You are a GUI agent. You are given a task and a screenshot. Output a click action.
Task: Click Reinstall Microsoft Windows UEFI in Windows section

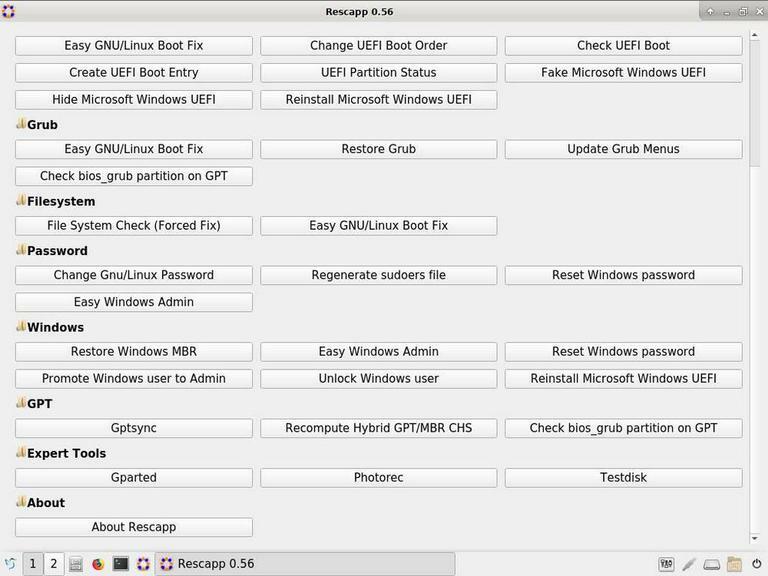(624, 378)
